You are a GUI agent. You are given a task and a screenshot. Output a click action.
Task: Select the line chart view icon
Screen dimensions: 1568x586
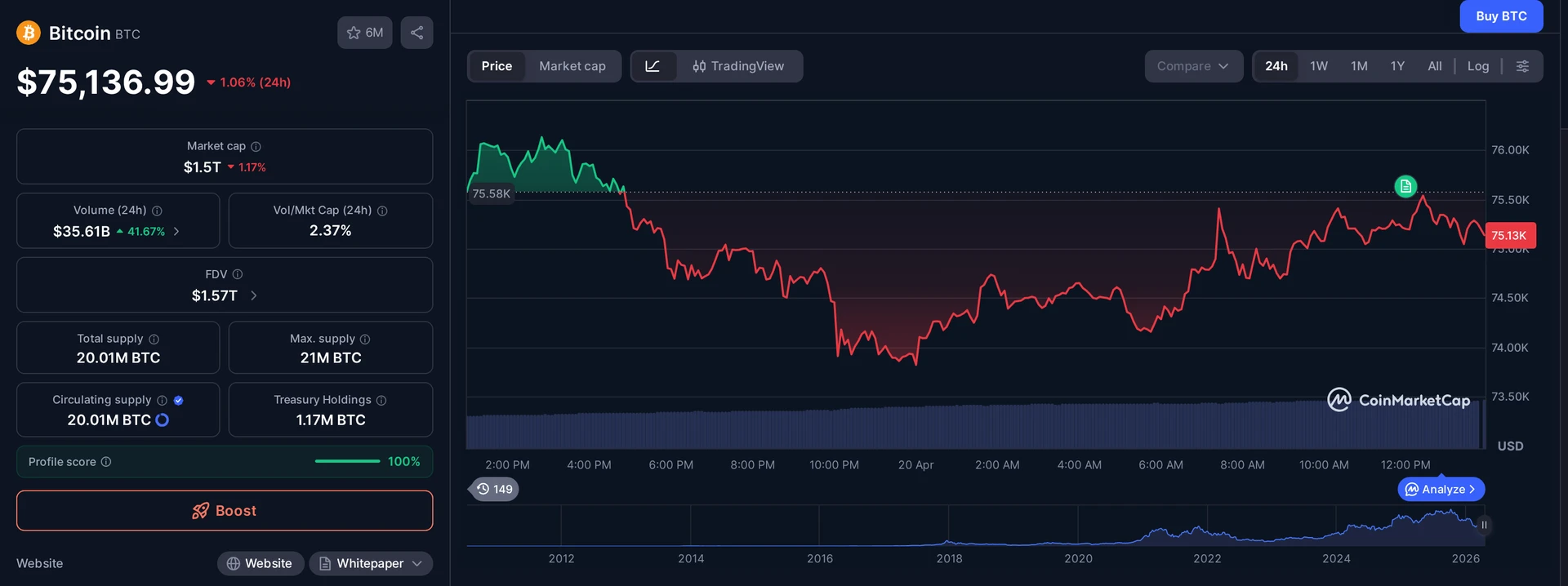[x=653, y=66]
